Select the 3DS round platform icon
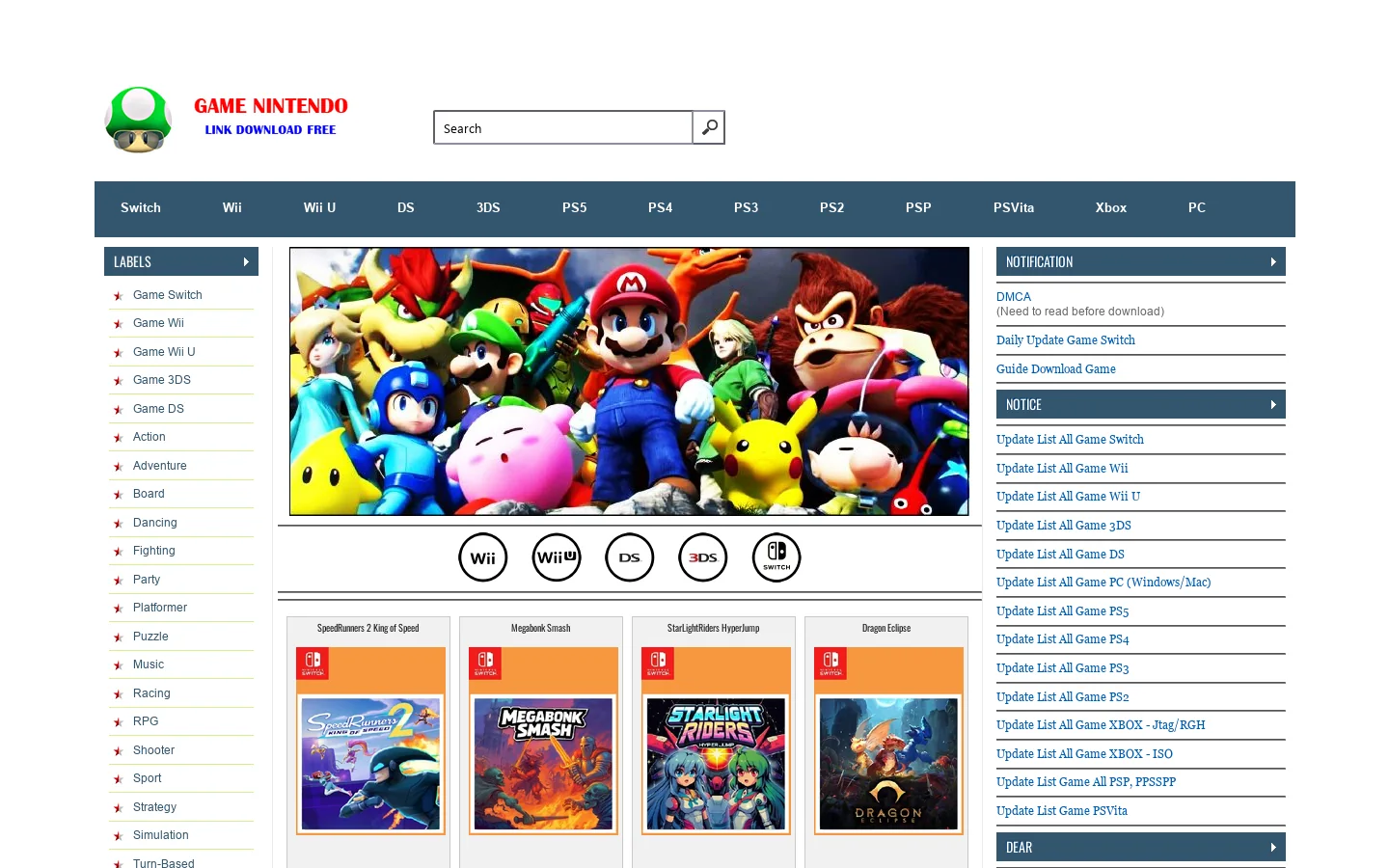The image size is (1389, 868). (703, 557)
